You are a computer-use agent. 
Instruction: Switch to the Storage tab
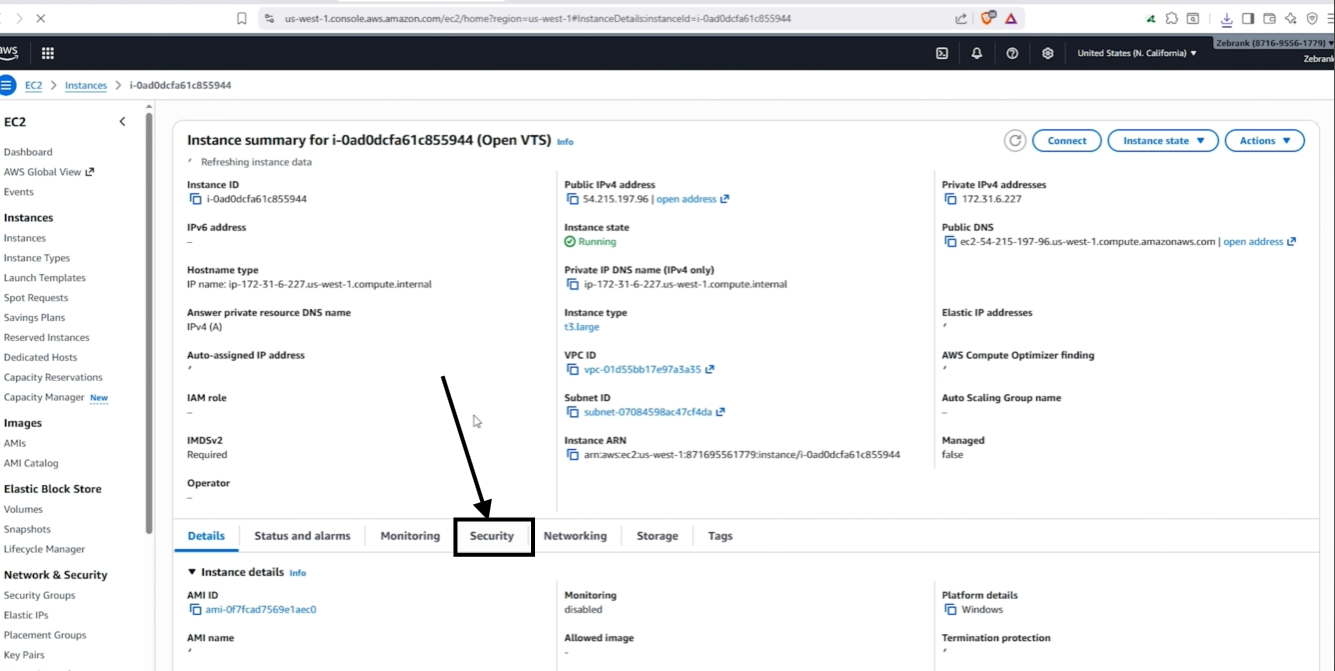pyautogui.click(x=657, y=536)
